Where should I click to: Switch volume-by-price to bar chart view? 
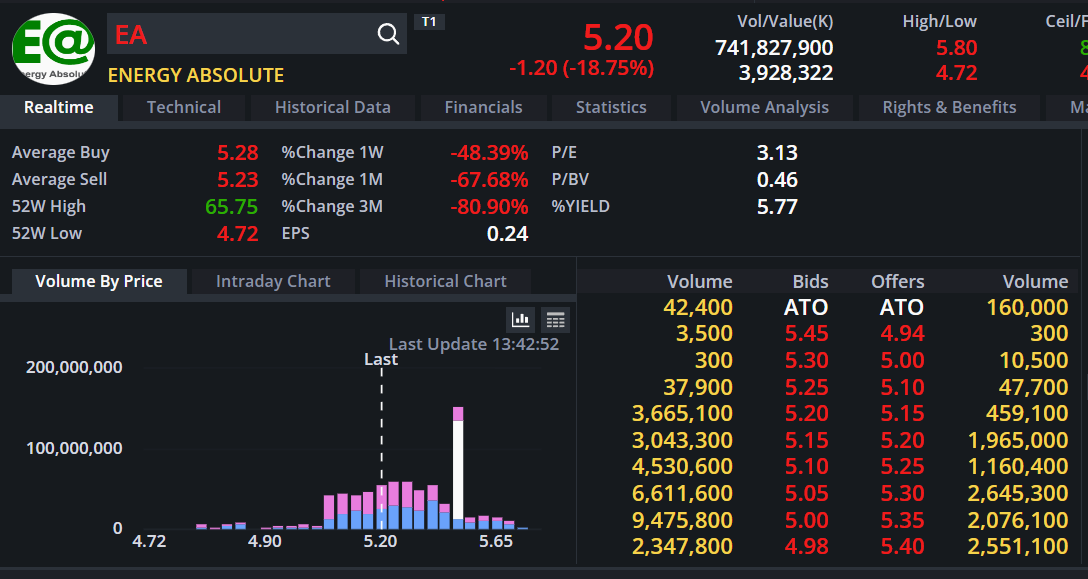click(521, 319)
